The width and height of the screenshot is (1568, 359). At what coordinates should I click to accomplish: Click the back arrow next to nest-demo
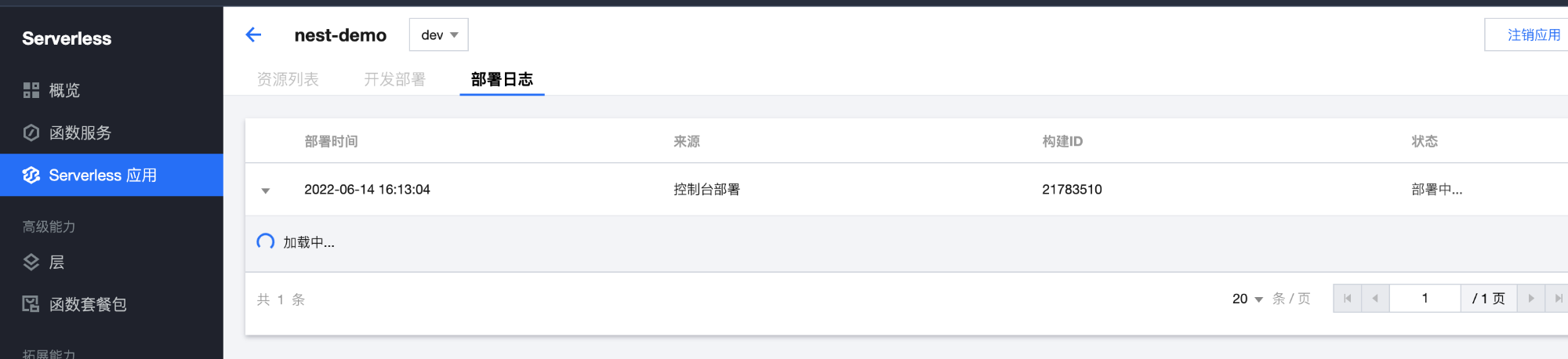(x=253, y=34)
